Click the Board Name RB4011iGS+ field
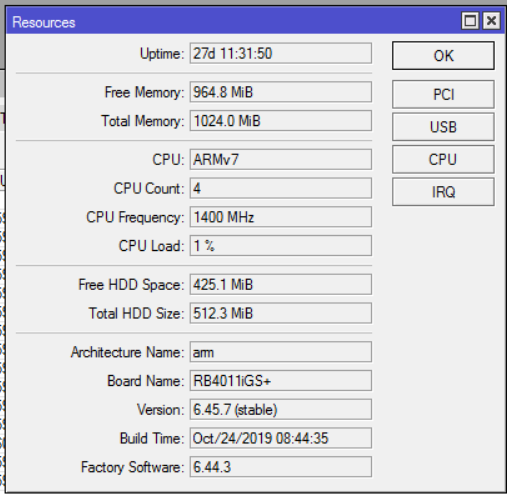507x499 pixels. click(x=281, y=381)
